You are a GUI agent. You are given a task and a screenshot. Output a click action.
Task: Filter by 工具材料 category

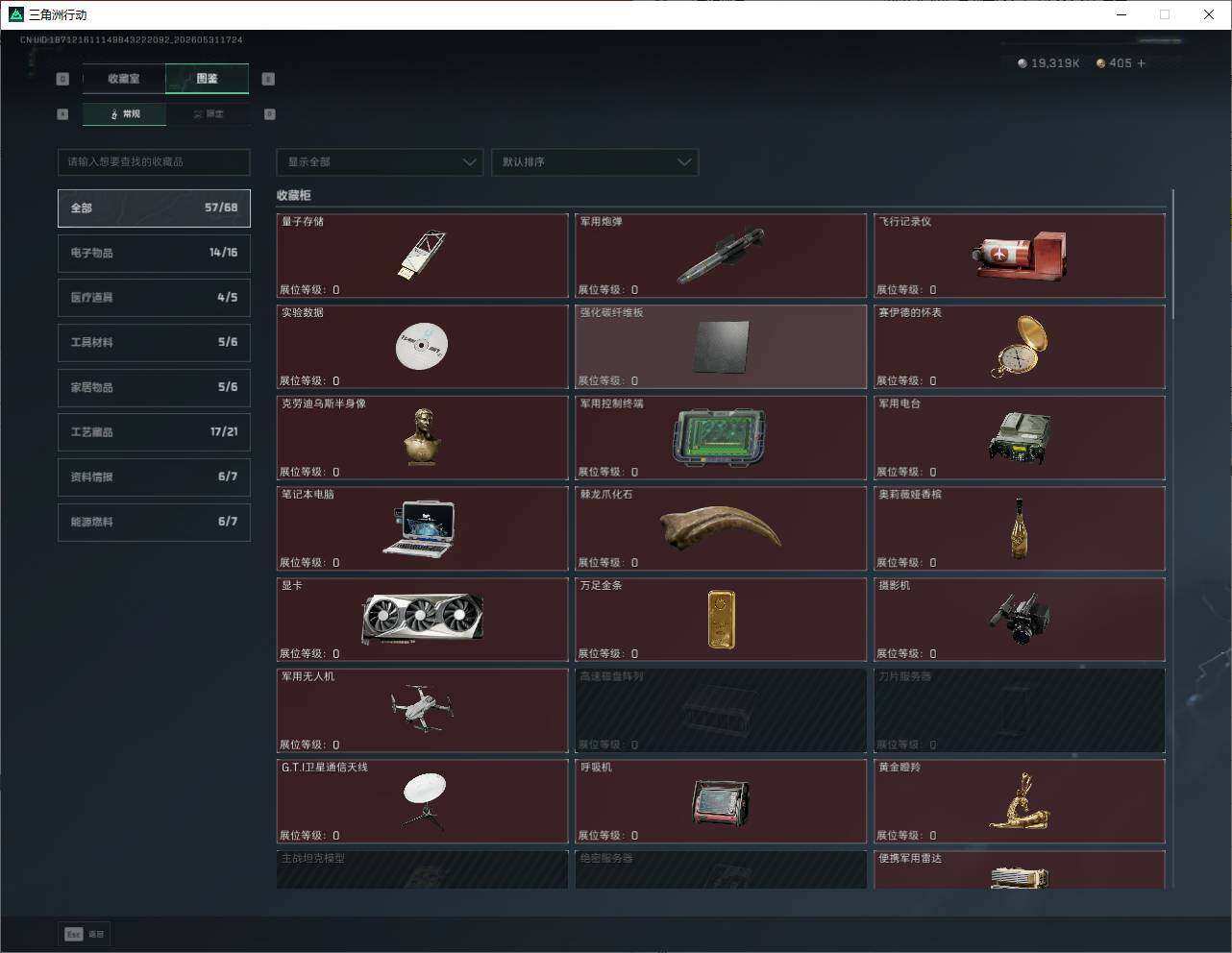click(154, 342)
